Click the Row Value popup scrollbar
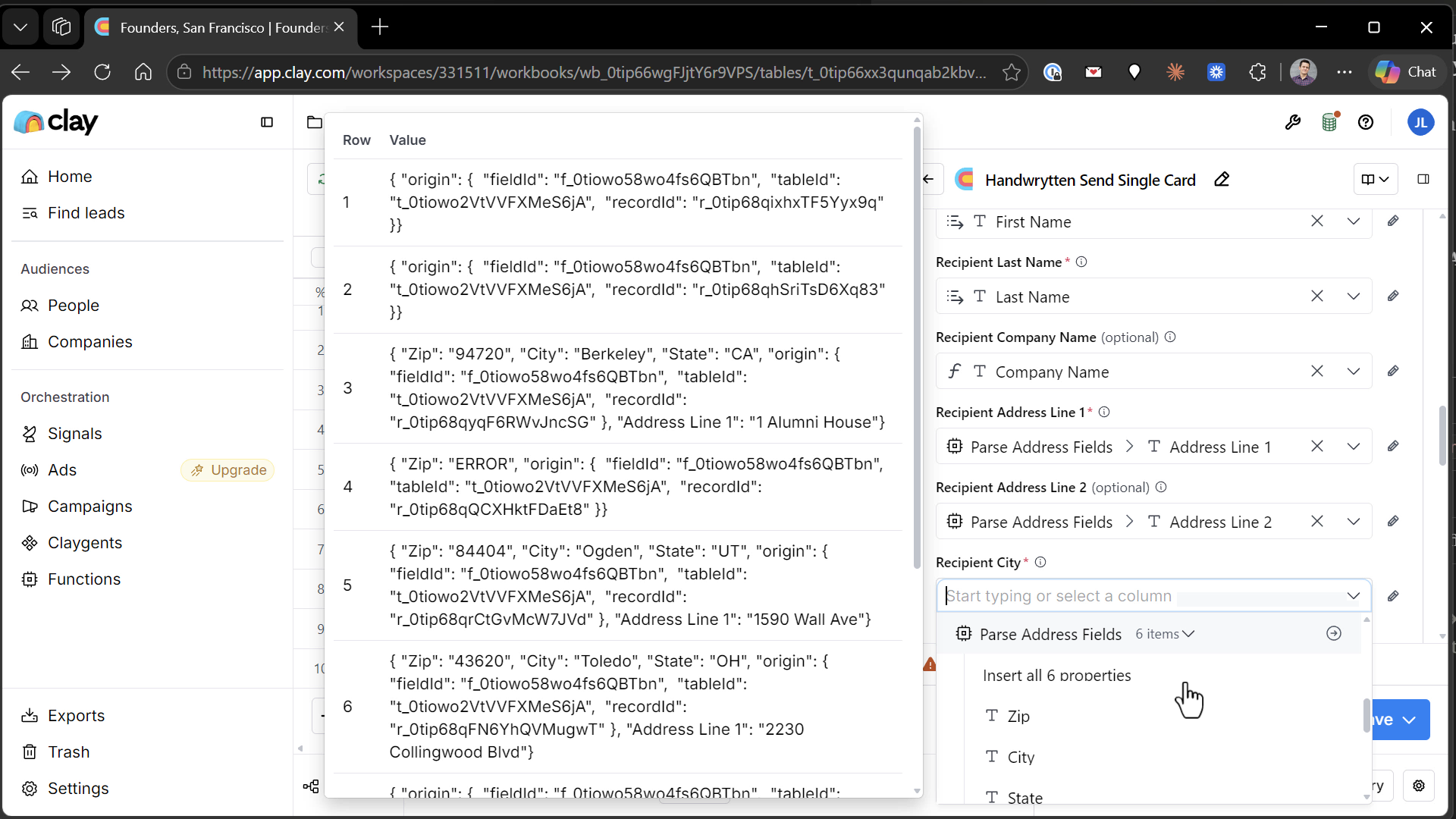 click(917, 349)
